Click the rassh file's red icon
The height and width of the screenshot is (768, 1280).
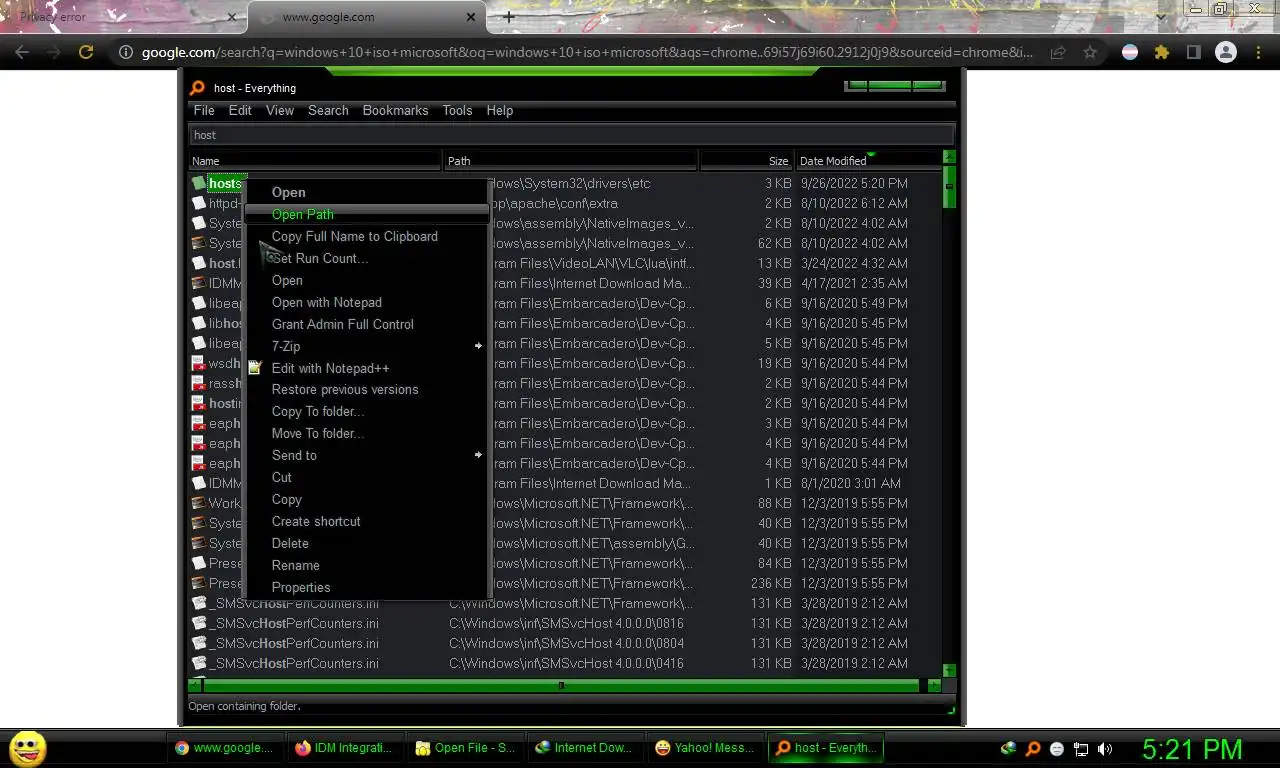(x=199, y=383)
